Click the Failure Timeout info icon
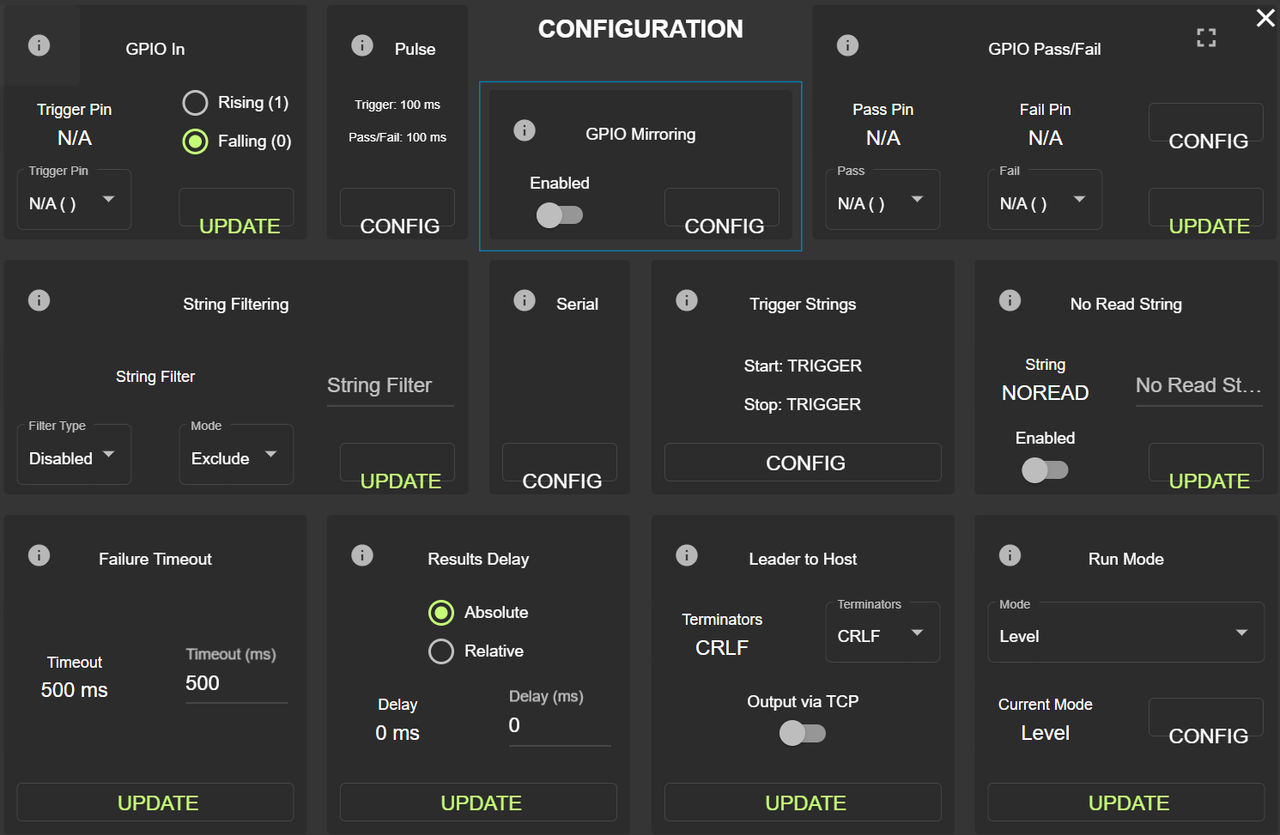 point(39,556)
